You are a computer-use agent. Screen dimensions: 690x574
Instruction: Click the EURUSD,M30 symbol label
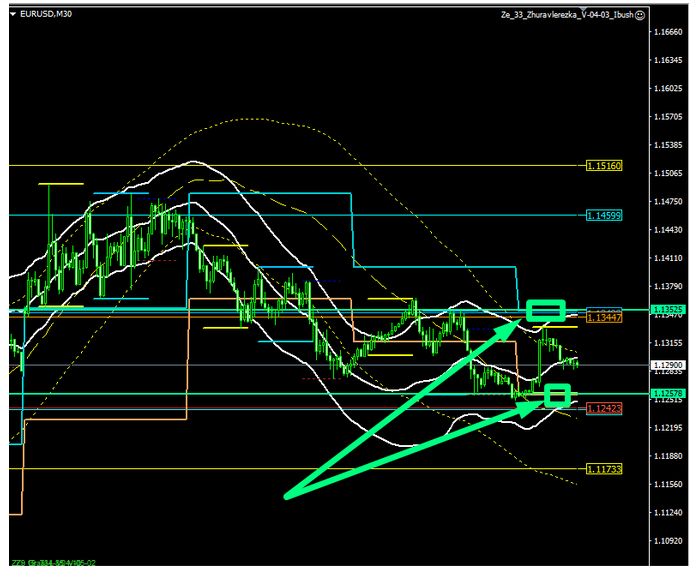click(x=46, y=14)
